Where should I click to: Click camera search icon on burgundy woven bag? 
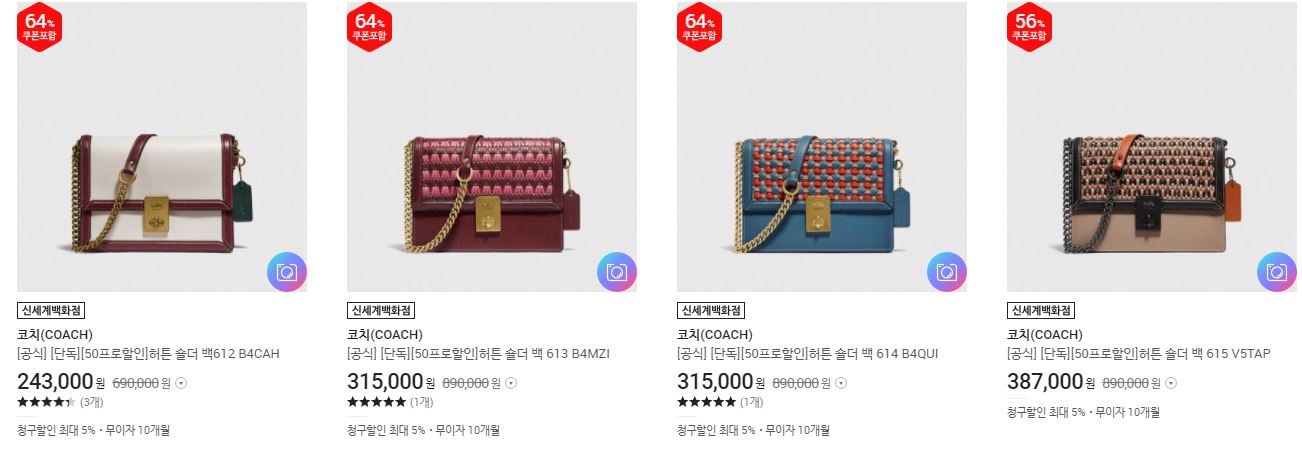click(x=617, y=272)
